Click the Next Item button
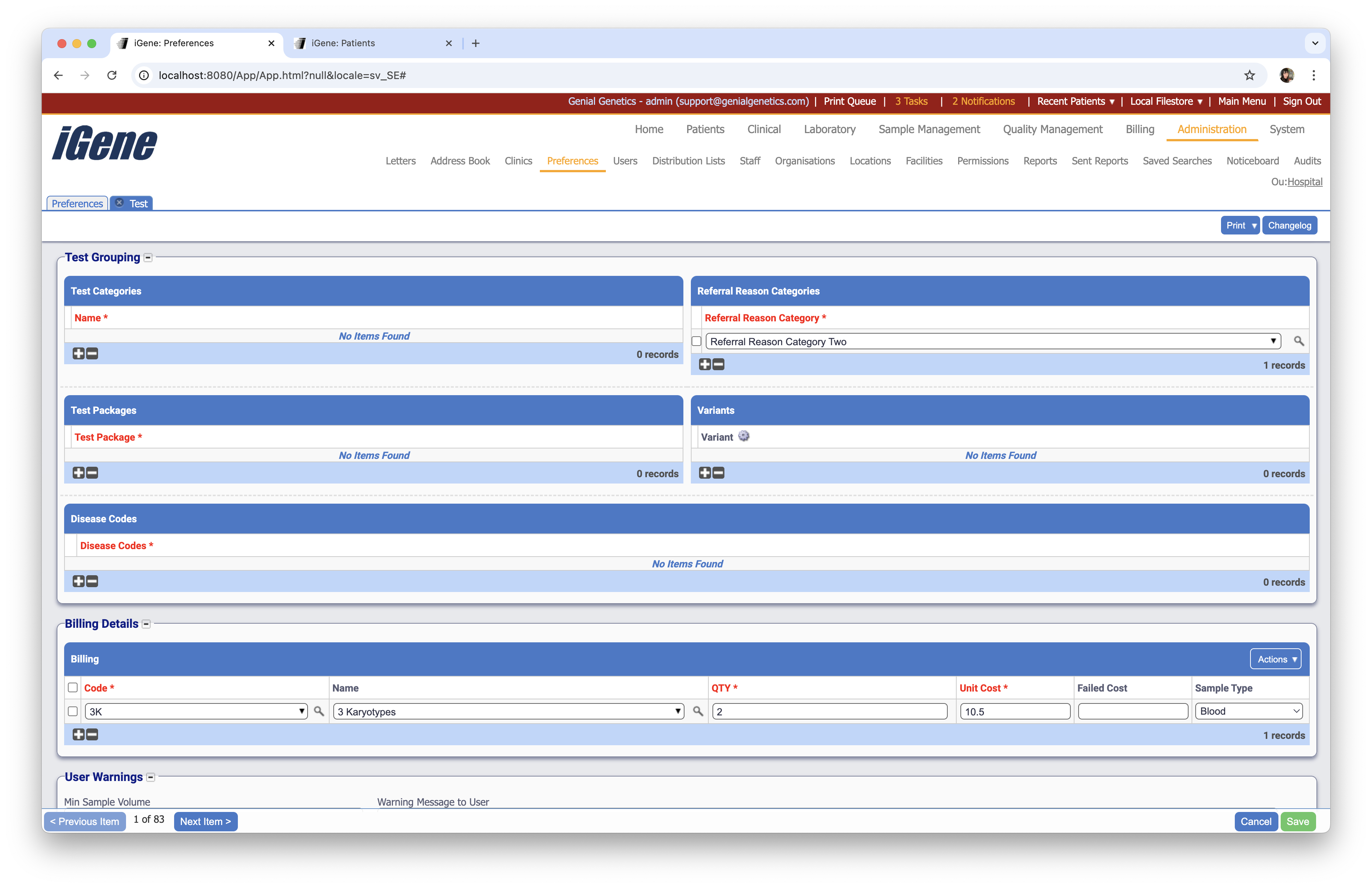 point(205,821)
